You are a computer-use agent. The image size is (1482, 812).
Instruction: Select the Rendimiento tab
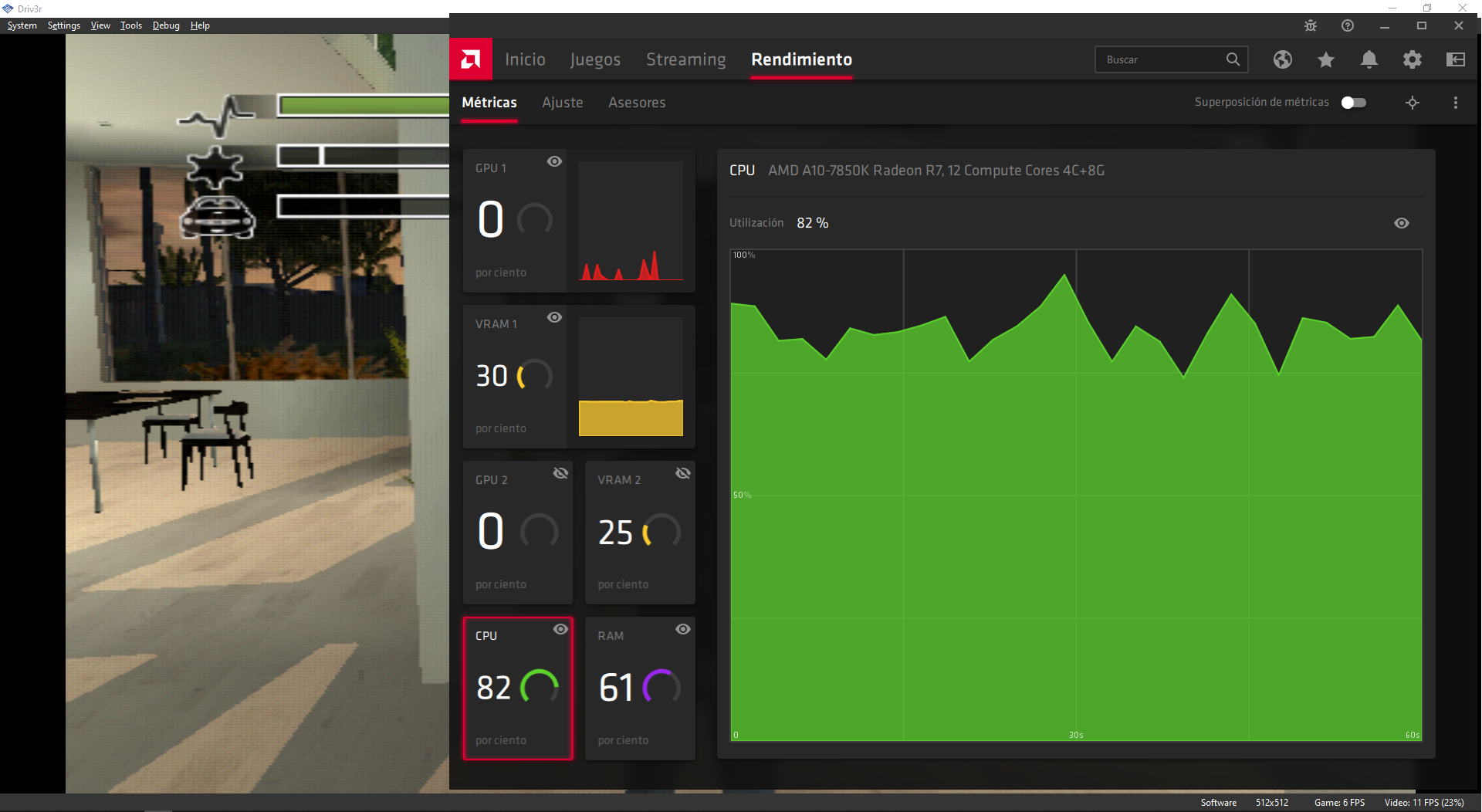[x=801, y=59]
